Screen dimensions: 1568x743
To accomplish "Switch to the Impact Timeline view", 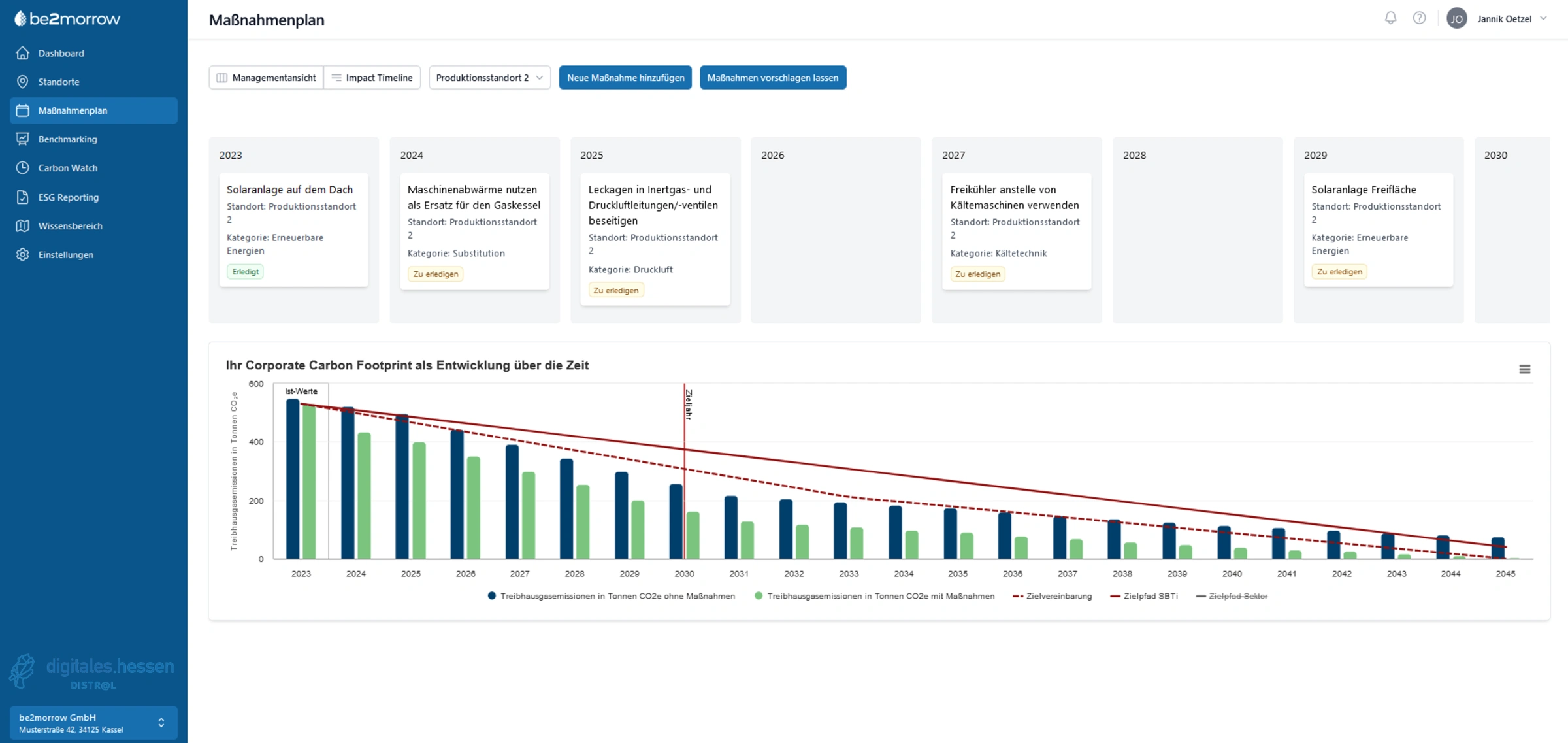I will 372,78.
